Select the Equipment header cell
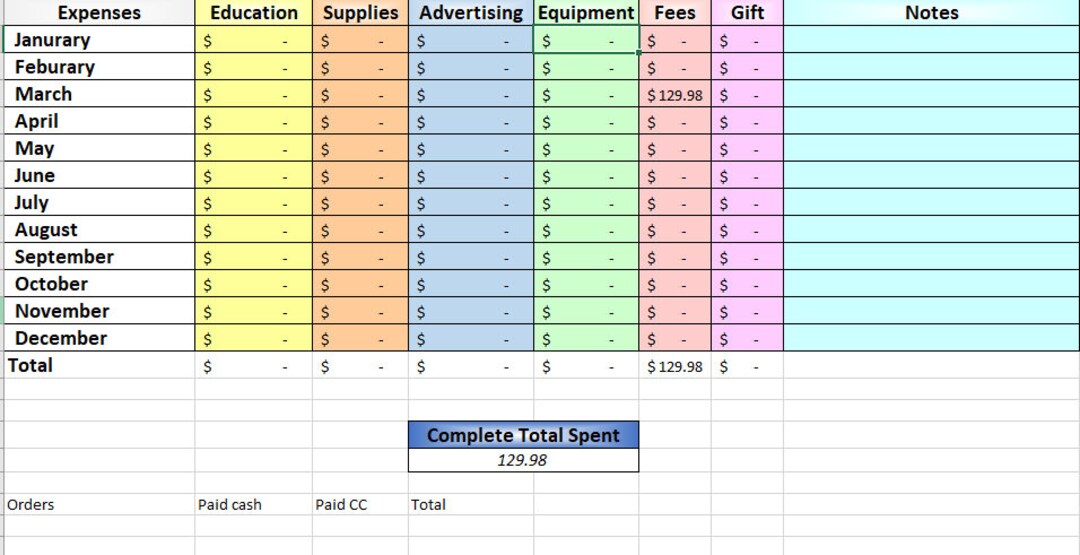1080x555 pixels. (x=586, y=12)
